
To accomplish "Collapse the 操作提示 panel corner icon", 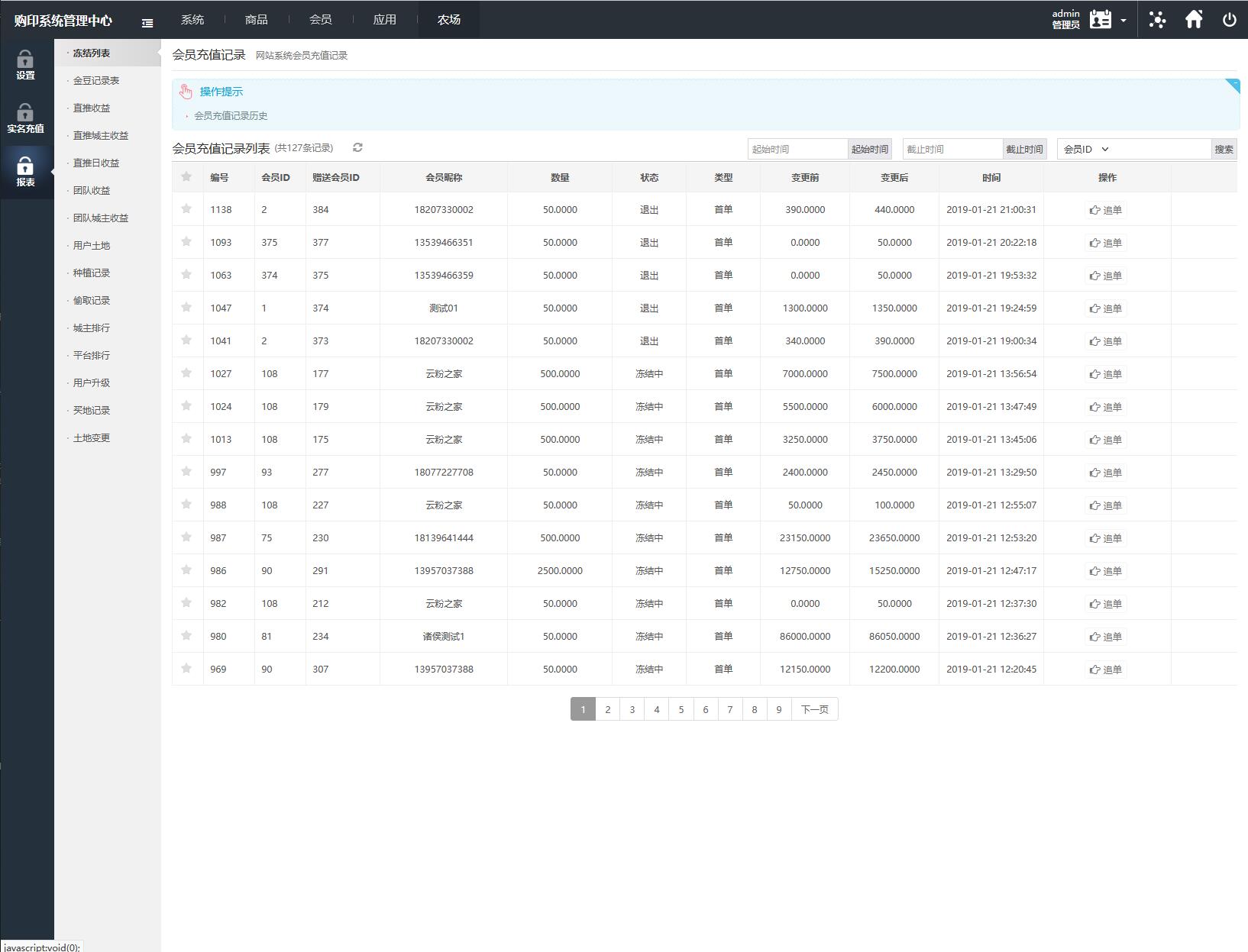I will point(1232,86).
